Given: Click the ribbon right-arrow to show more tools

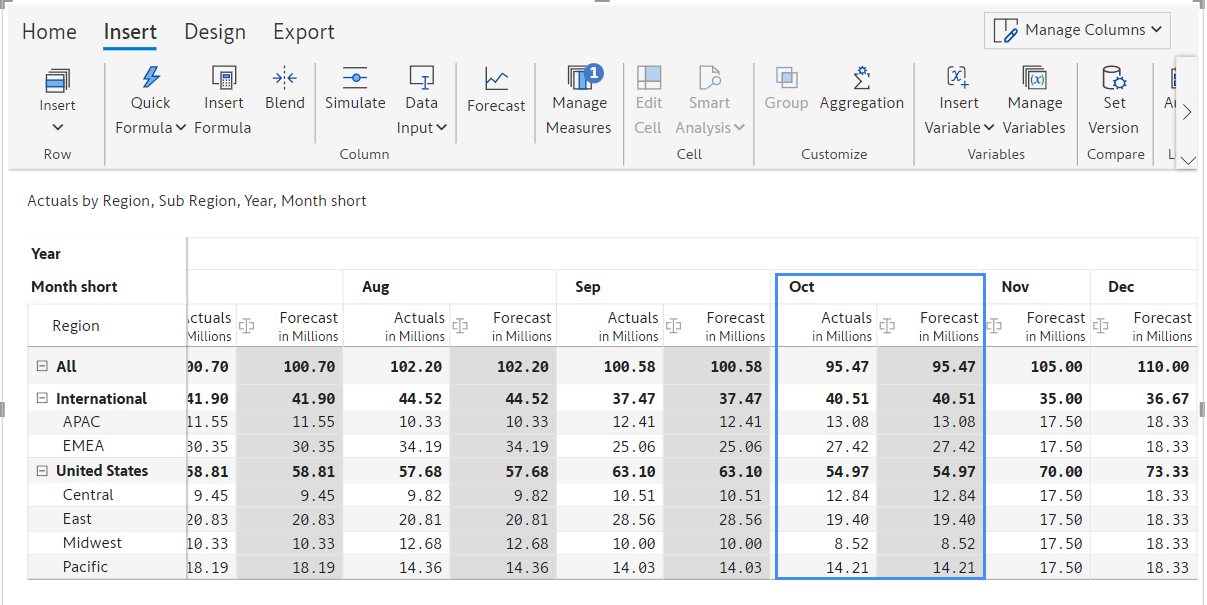Looking at the screenshot, I should click(1187, 111).
